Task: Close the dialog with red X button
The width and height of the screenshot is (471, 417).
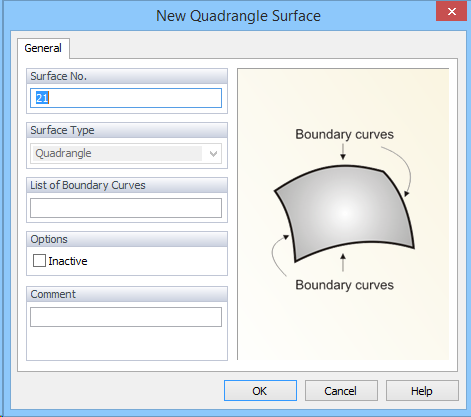Action: [x=452, y=12]
